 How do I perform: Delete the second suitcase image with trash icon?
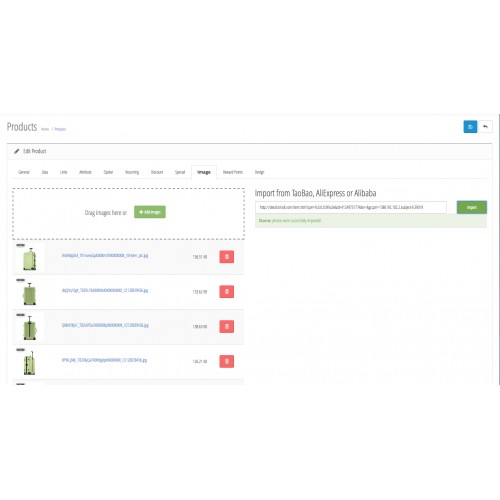coord(227,292)
